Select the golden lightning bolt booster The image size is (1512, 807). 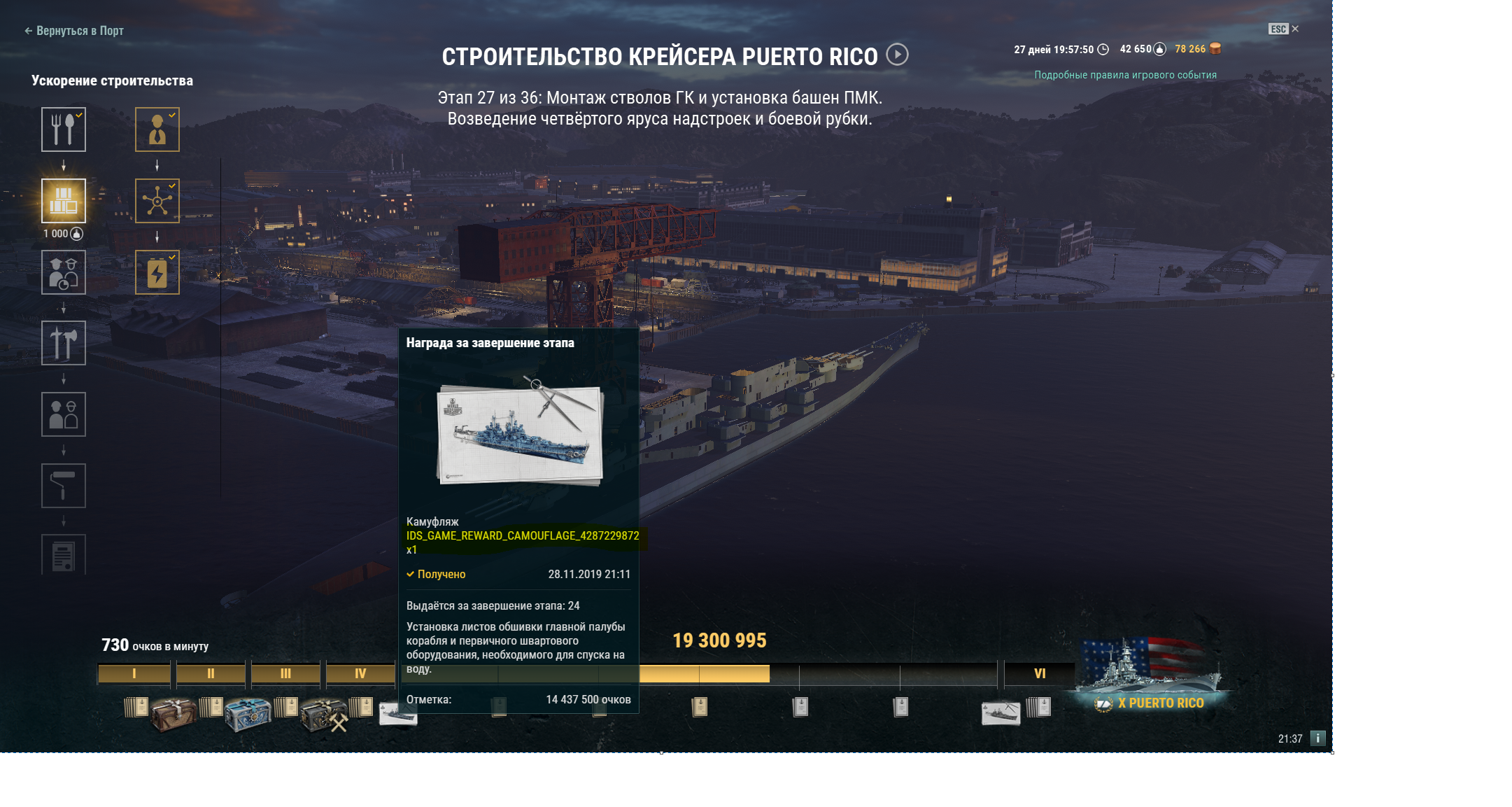[157, 272]
